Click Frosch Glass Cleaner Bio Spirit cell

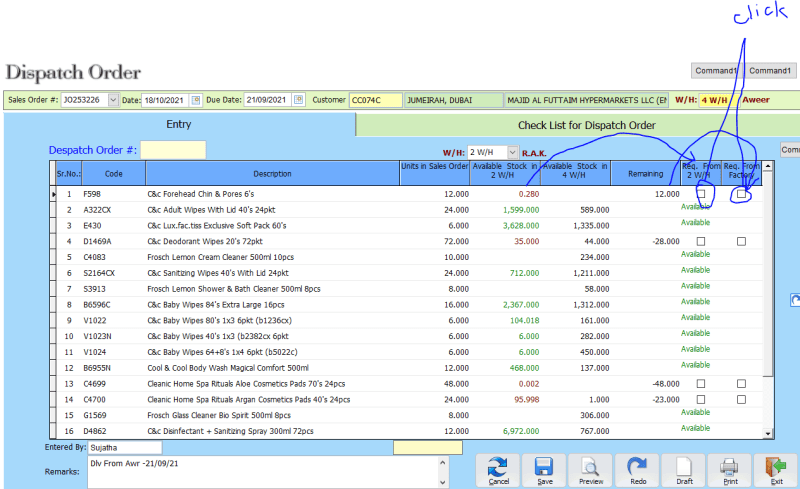coord(219,415)
